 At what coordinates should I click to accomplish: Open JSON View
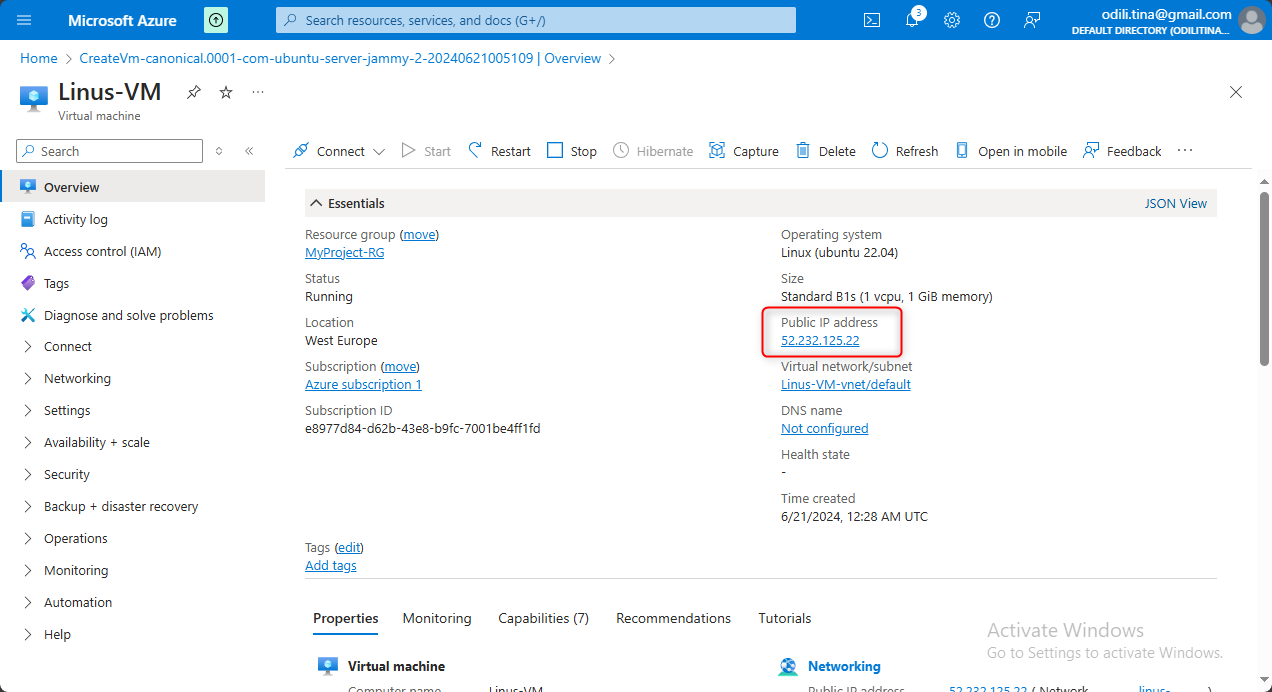1176,203
